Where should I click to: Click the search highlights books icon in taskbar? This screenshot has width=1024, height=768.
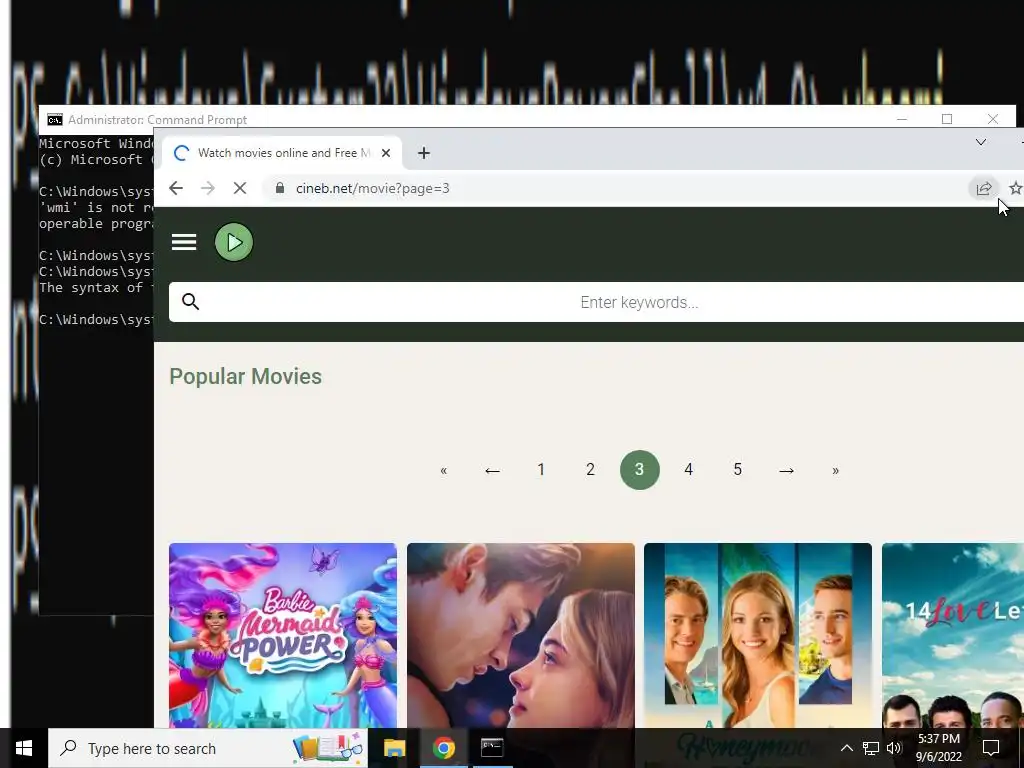point(327,748)
